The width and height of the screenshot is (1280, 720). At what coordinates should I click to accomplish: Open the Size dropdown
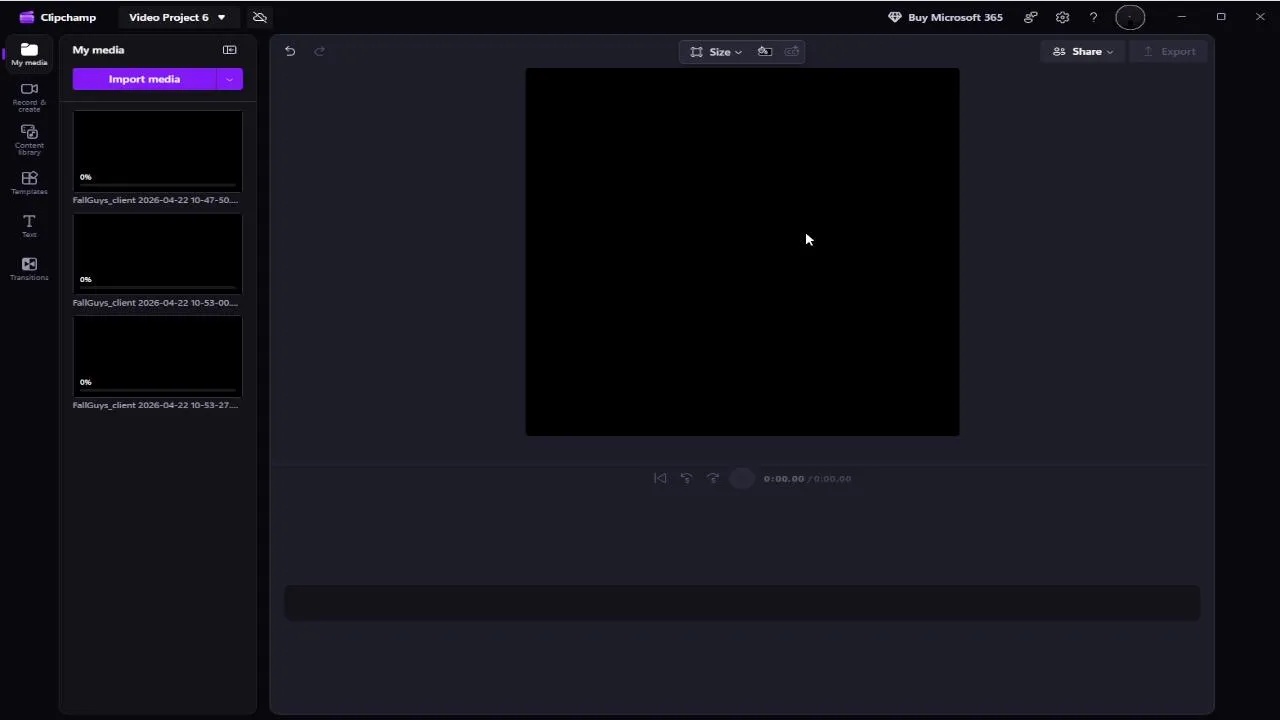coord(716,52)
